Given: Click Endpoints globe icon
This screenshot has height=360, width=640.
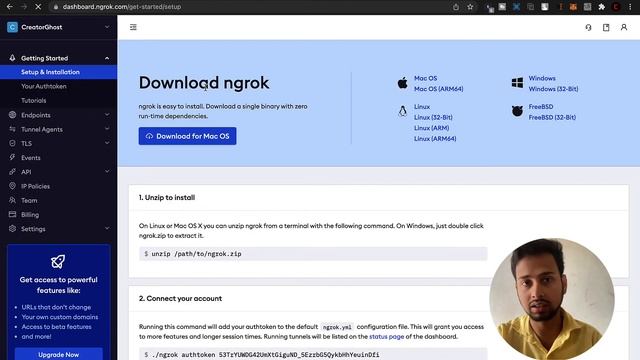Looking at the screenshot, I should [x=12, y=115].
